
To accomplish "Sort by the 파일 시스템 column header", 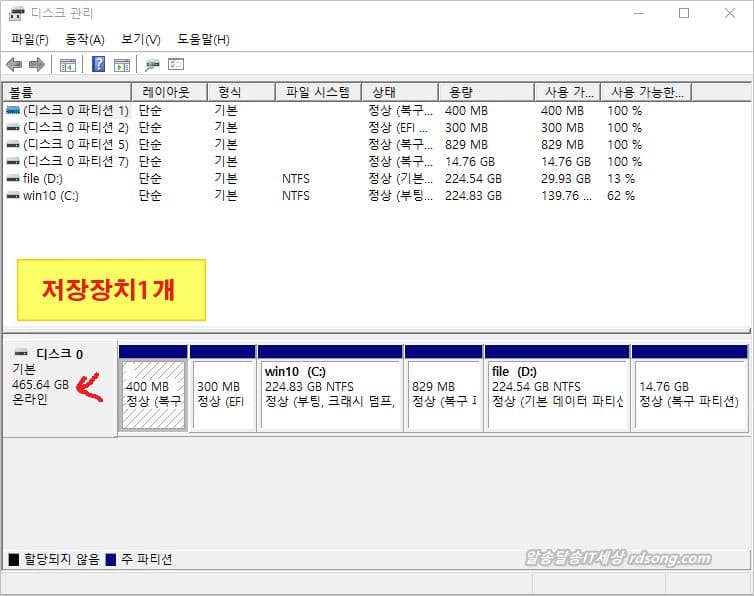I will coord(317,92).
